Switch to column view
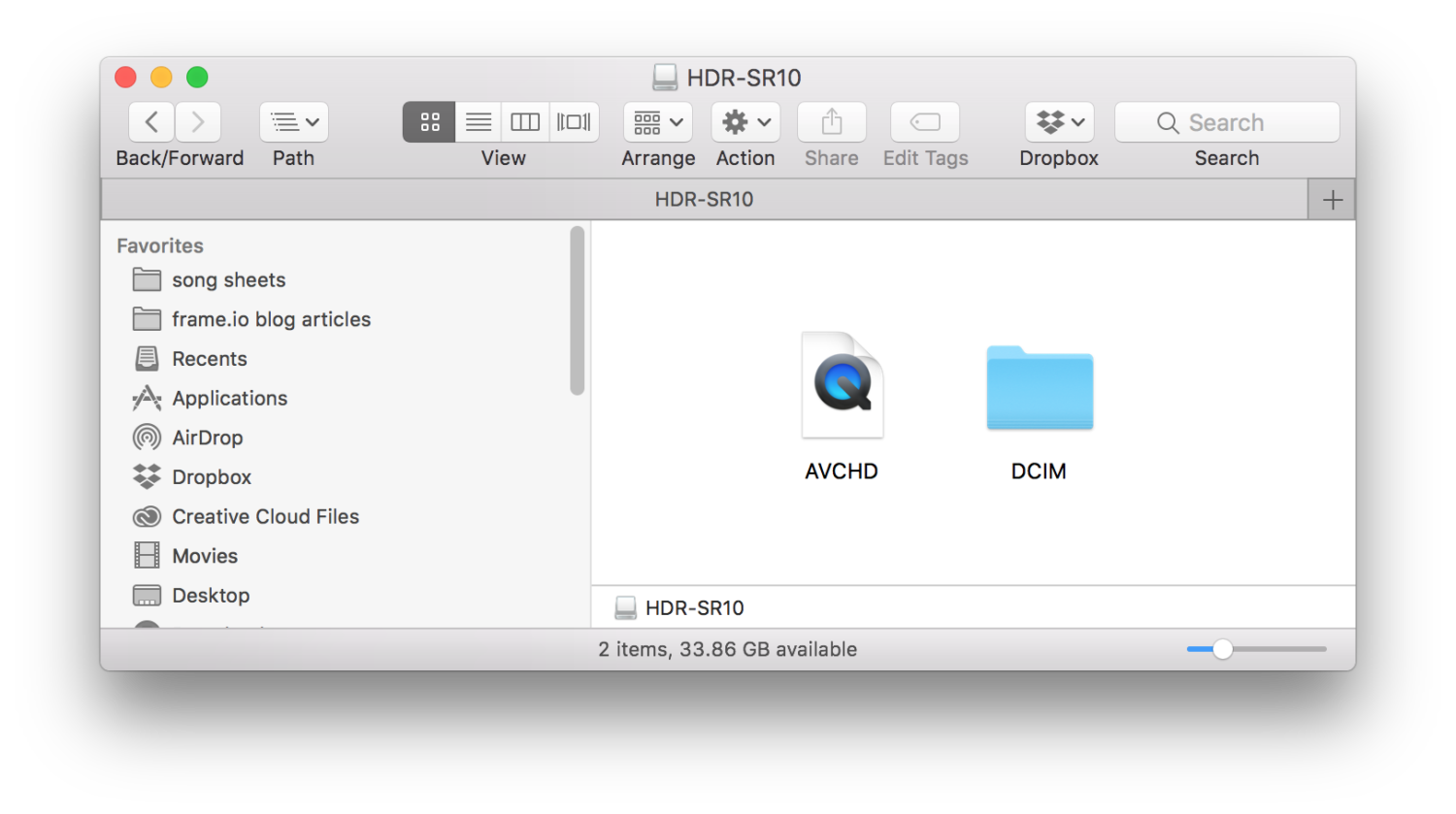This screenshot has height=814, width=1456. click(x=525, y=122)
